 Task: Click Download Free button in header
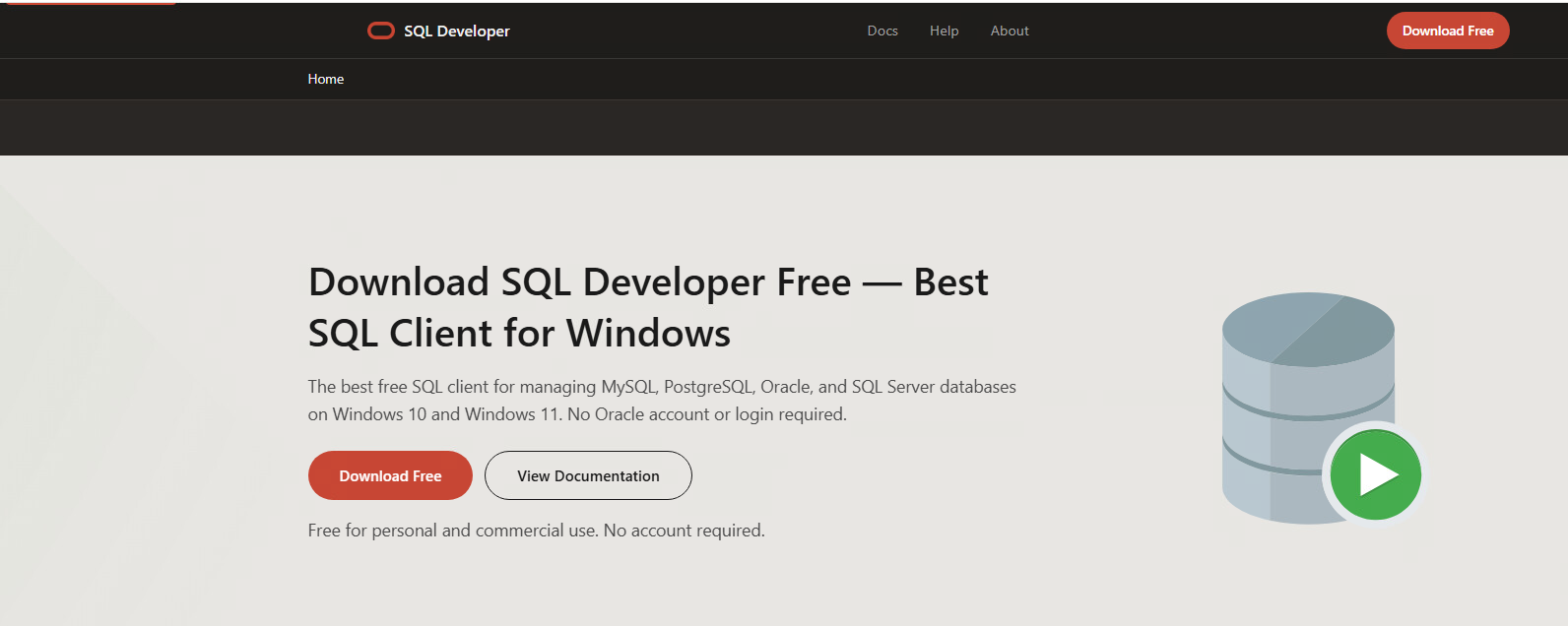click(1448, 31)
